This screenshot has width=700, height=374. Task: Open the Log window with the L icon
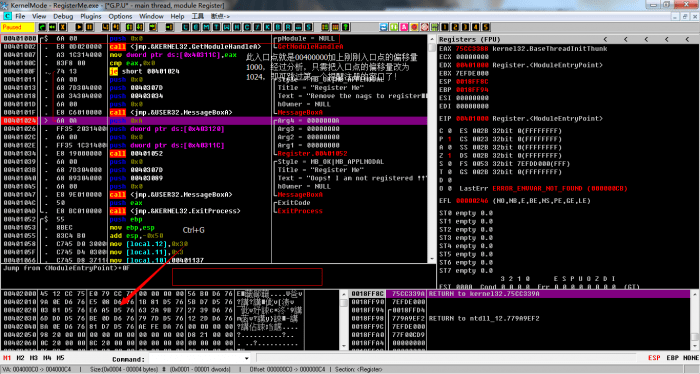tap(185, 27)
